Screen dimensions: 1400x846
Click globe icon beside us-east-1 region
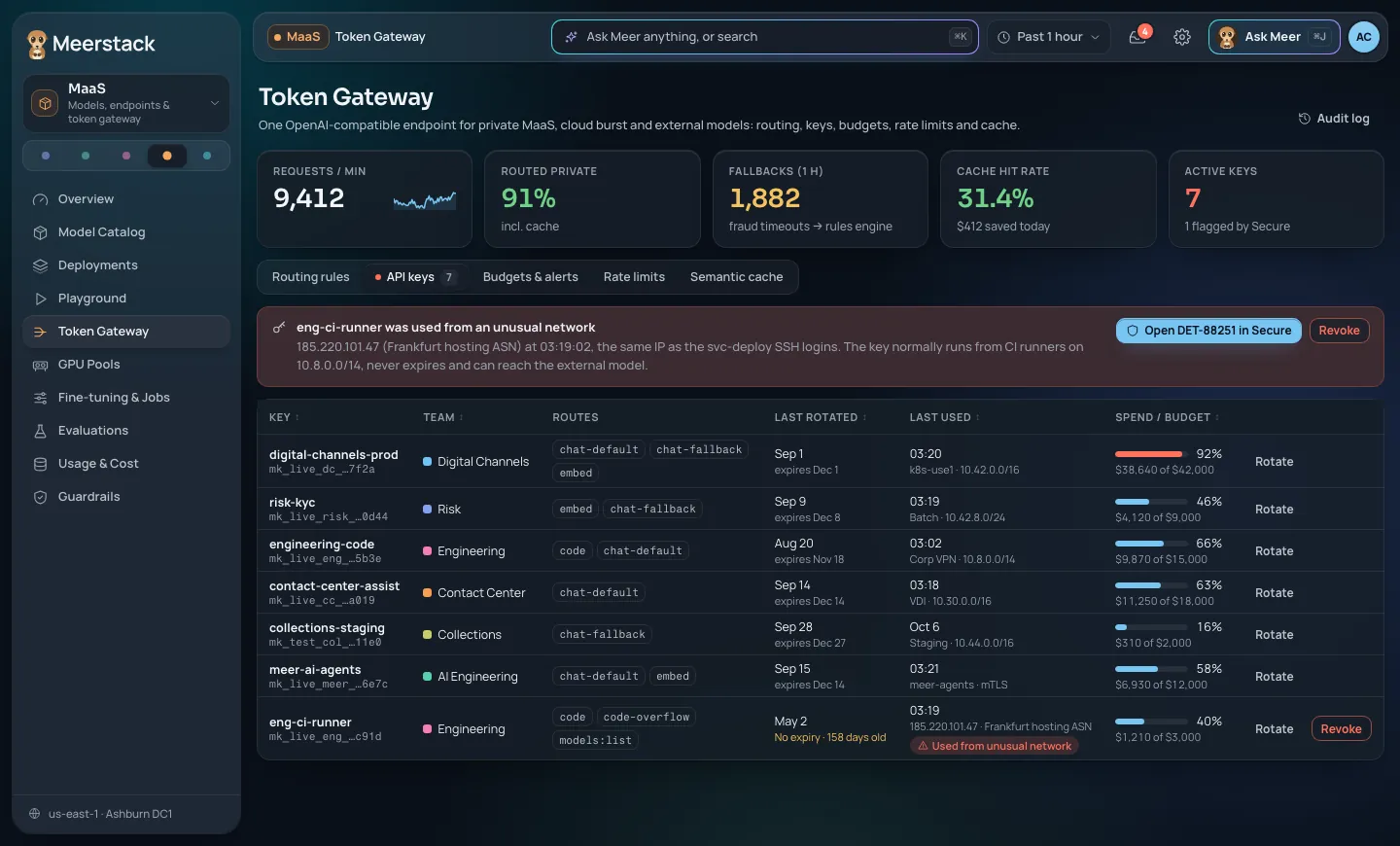(x=35, y=814)
